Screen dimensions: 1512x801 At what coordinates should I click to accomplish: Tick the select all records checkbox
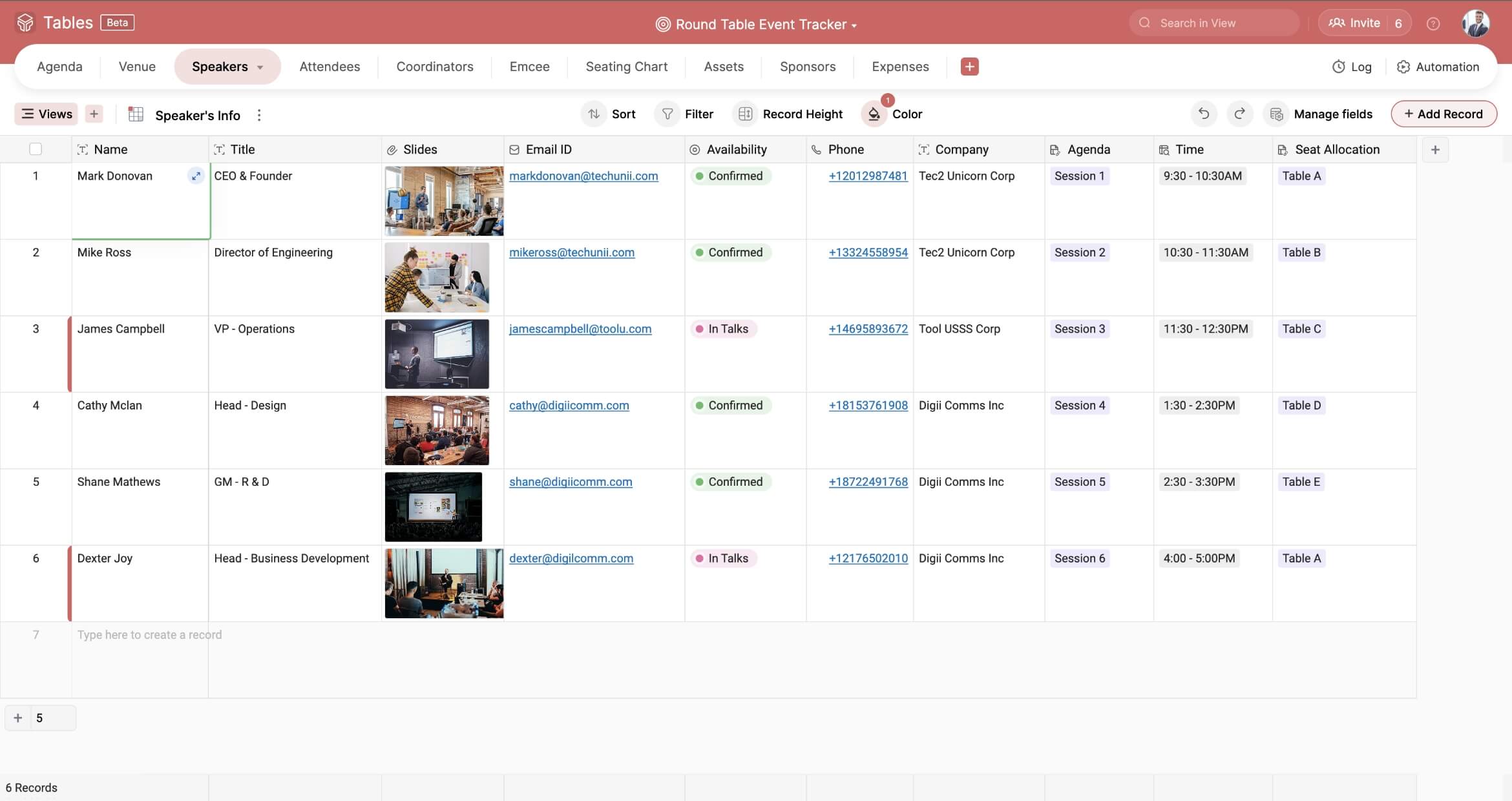coord(36,150)
